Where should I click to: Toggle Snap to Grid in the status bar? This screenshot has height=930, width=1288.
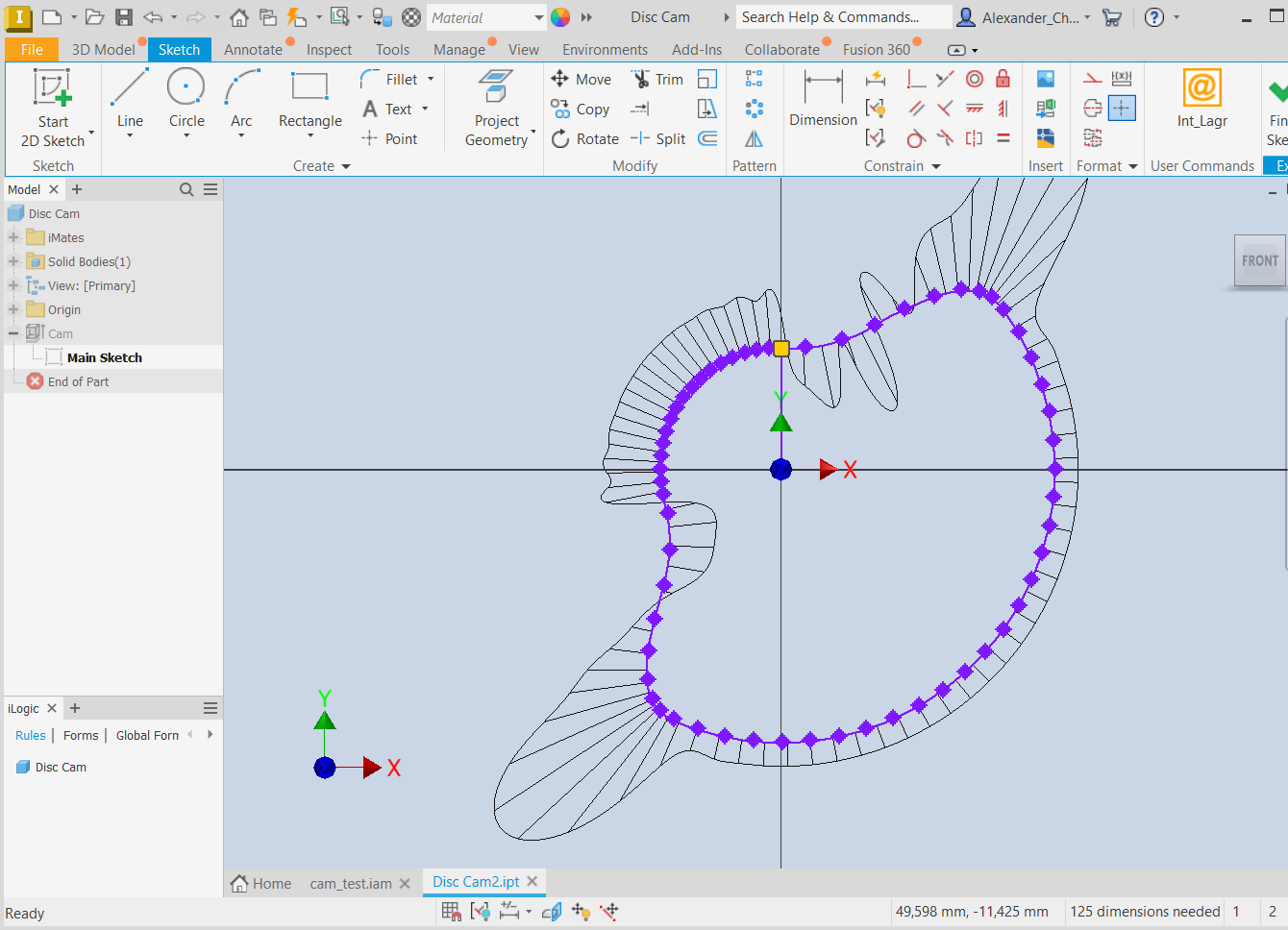coord(450,911)
